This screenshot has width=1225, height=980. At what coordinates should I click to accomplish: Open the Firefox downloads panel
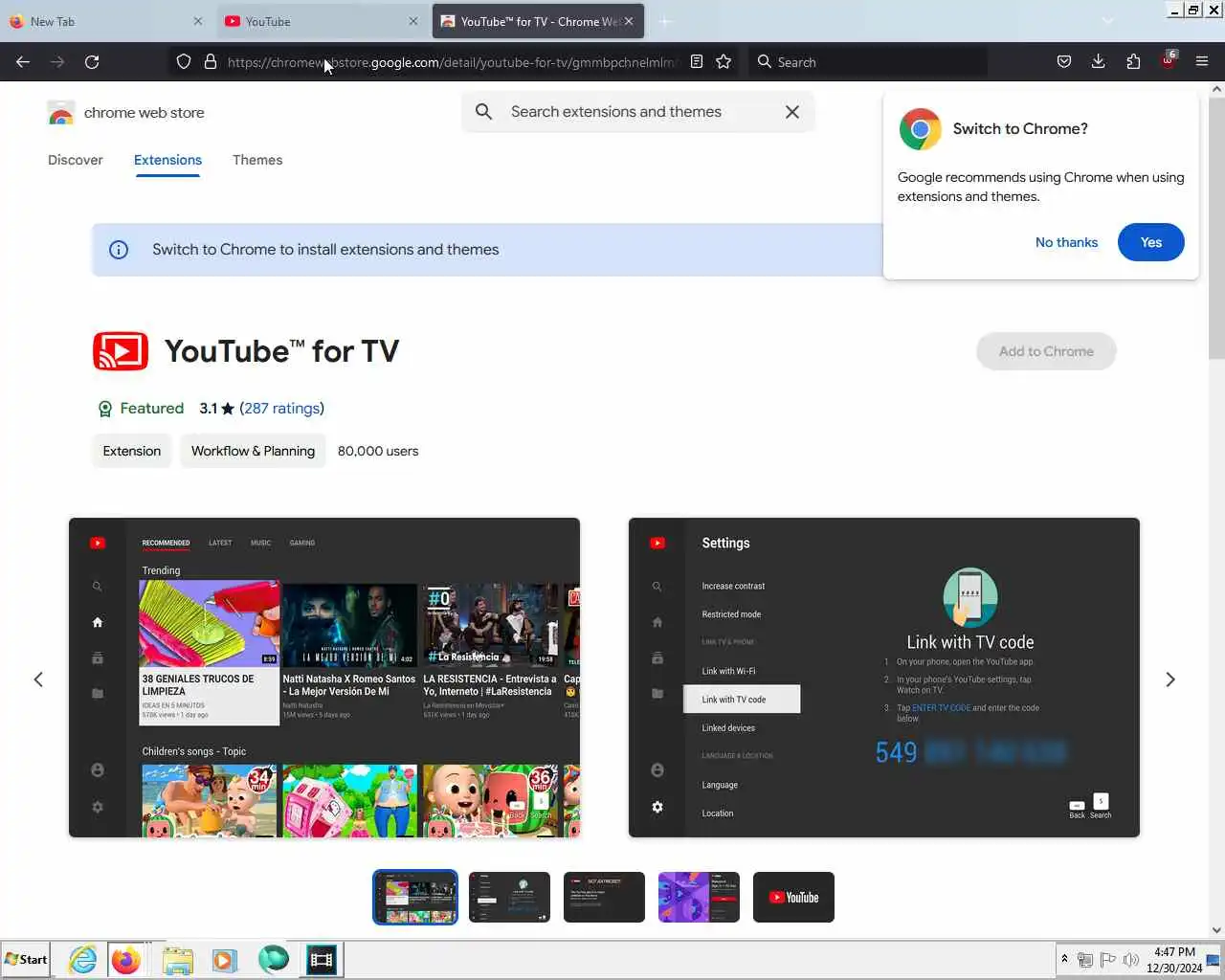click(1099, 62)
